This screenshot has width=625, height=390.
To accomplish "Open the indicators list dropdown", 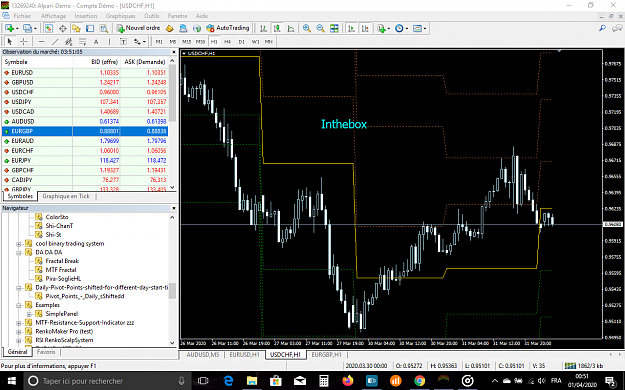I will (x=383, y=28).
